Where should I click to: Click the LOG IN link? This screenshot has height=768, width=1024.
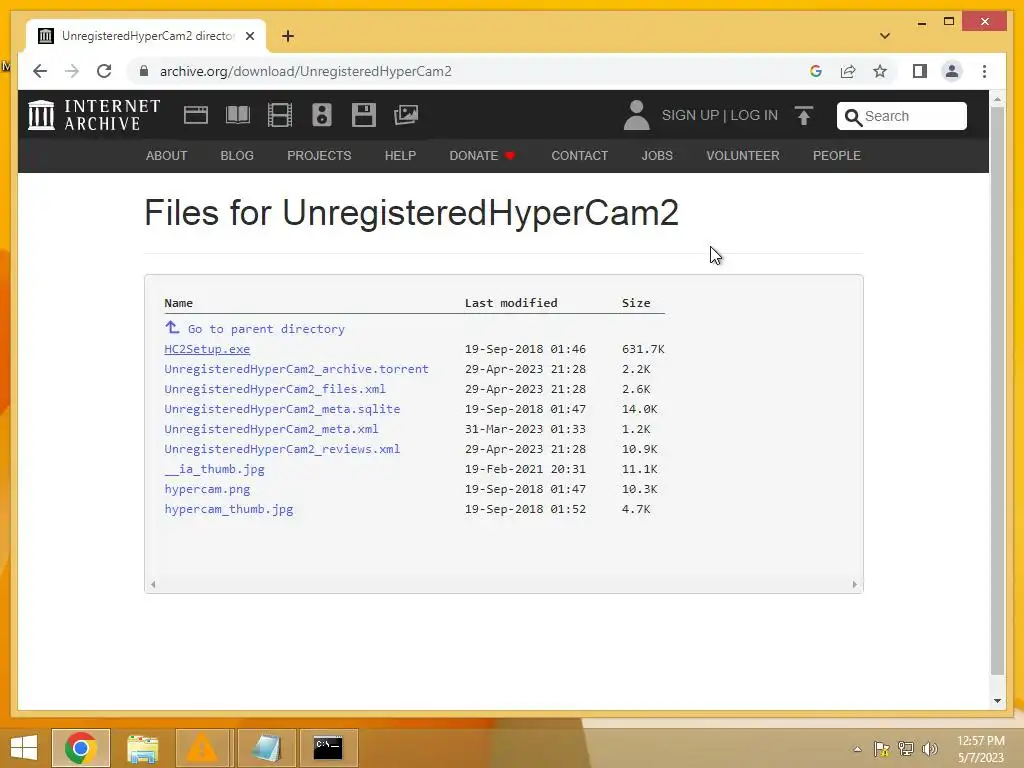click(x=754, y=115)
